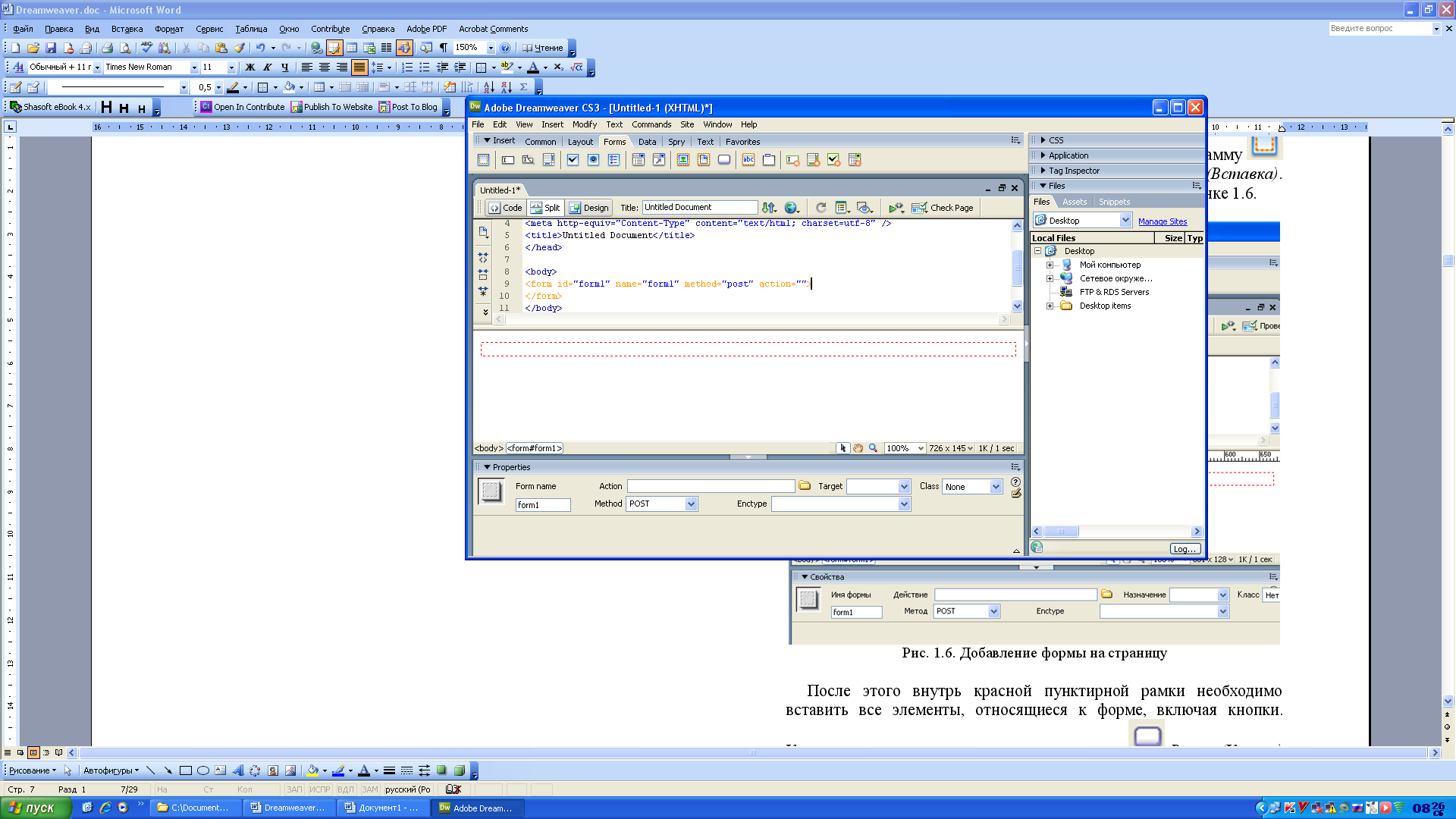1456x819 pixels.
Task: Insert Spry Validation Checkbox
Action: pos(834,160)
